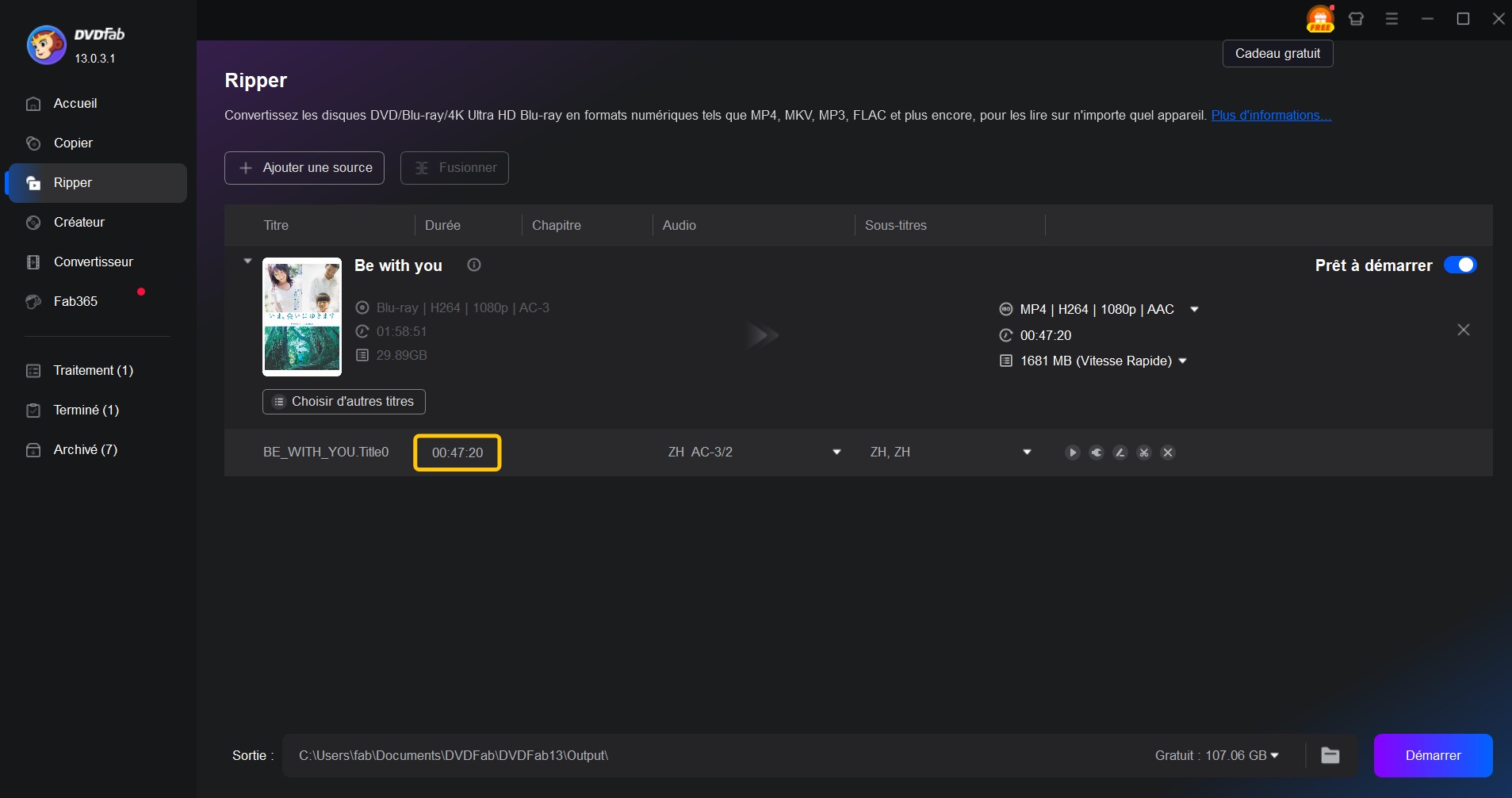Click the Fab365 icon
The image size is (1512, 798).
tap(33, 302)
